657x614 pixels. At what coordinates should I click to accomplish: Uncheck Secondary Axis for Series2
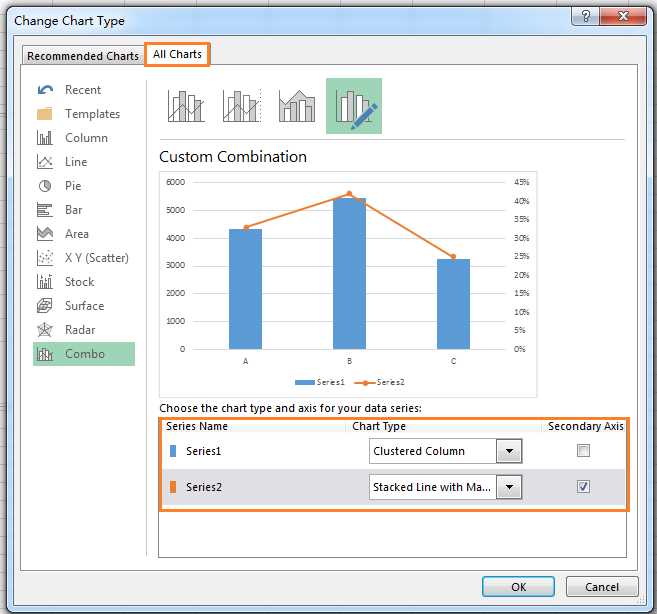(583, 487)
